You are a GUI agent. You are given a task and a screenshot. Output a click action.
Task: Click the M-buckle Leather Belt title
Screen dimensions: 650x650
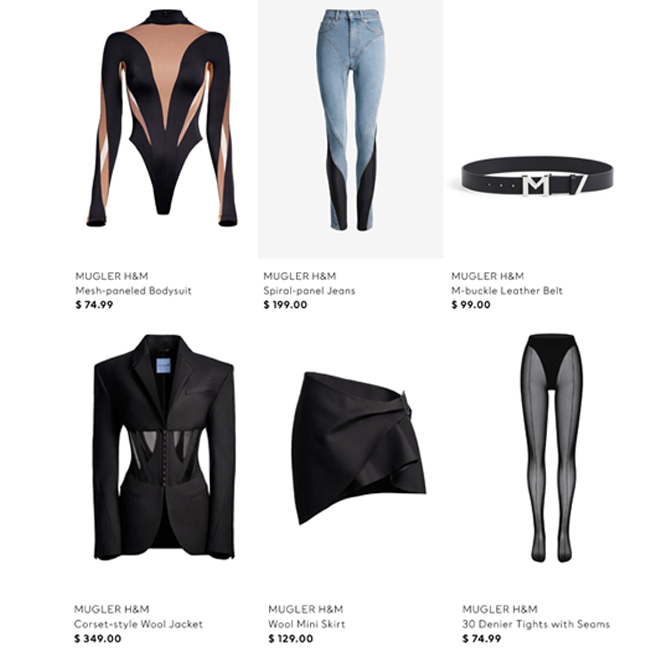[507, 291]
